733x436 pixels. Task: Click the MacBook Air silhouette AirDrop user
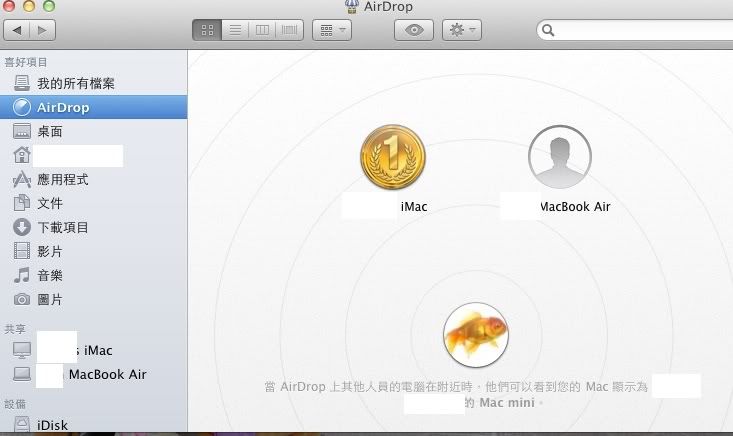click(x=560, y=157)
